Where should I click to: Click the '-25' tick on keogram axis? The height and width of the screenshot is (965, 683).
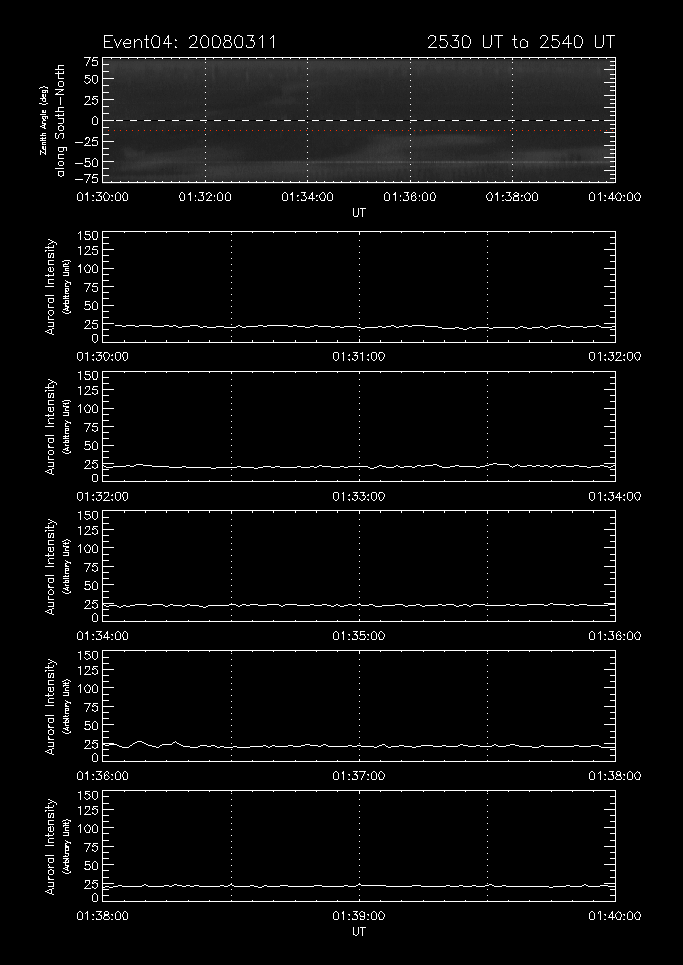click(x=87, y=142)
